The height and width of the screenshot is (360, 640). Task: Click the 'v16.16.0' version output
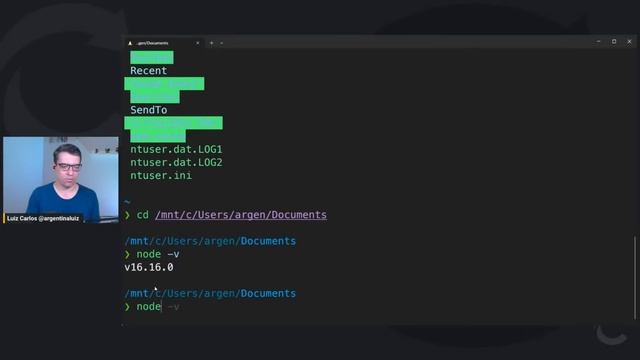(x=149, y=267)
